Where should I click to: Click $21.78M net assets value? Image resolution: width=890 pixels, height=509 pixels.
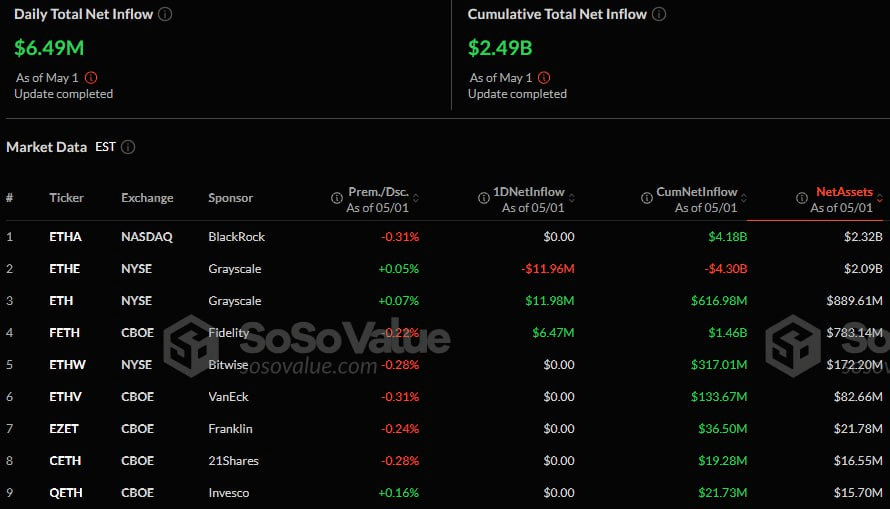(x=858, y=428)
